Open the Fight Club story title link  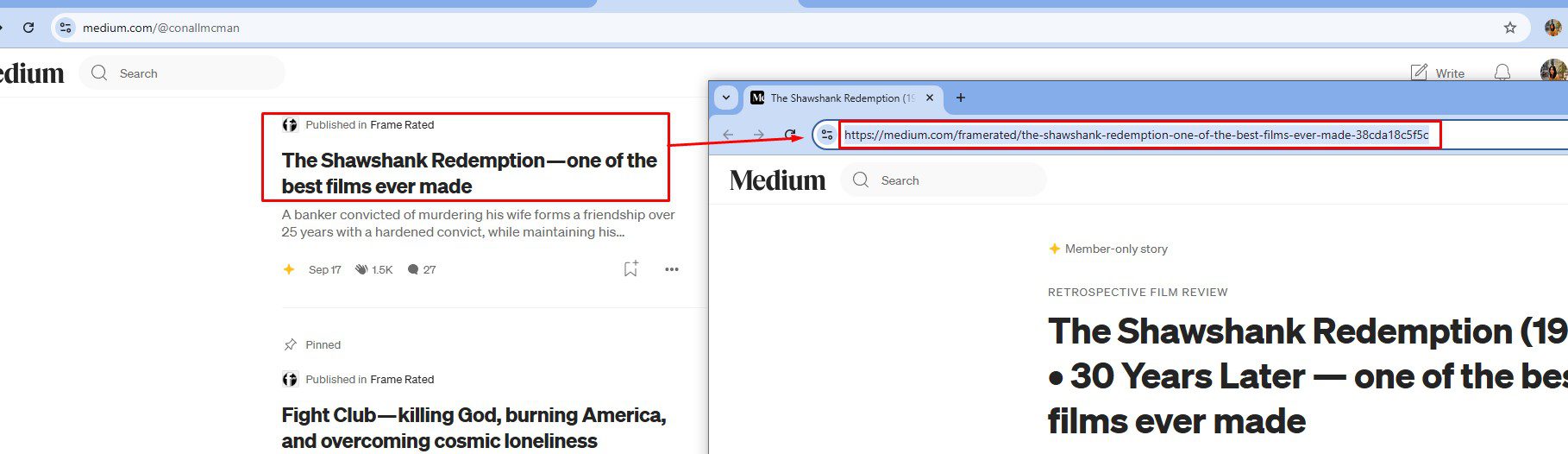(x=474, y=428)
